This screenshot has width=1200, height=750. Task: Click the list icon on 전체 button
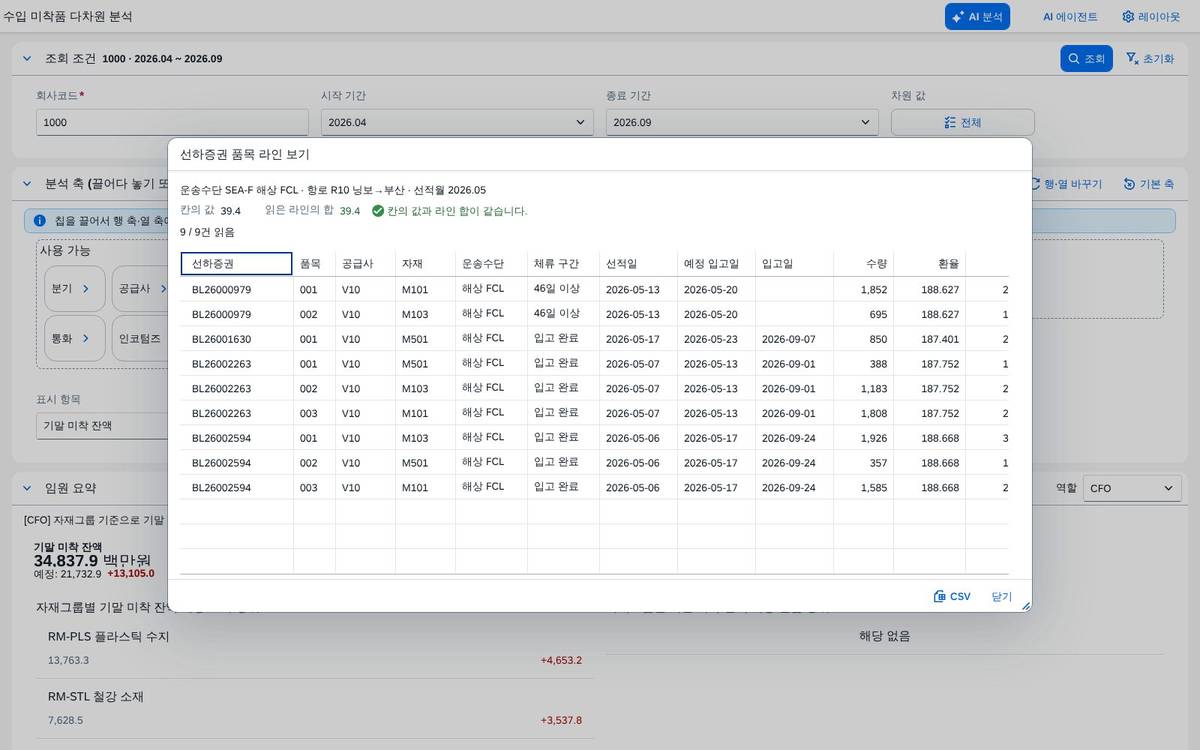(951, 122)
